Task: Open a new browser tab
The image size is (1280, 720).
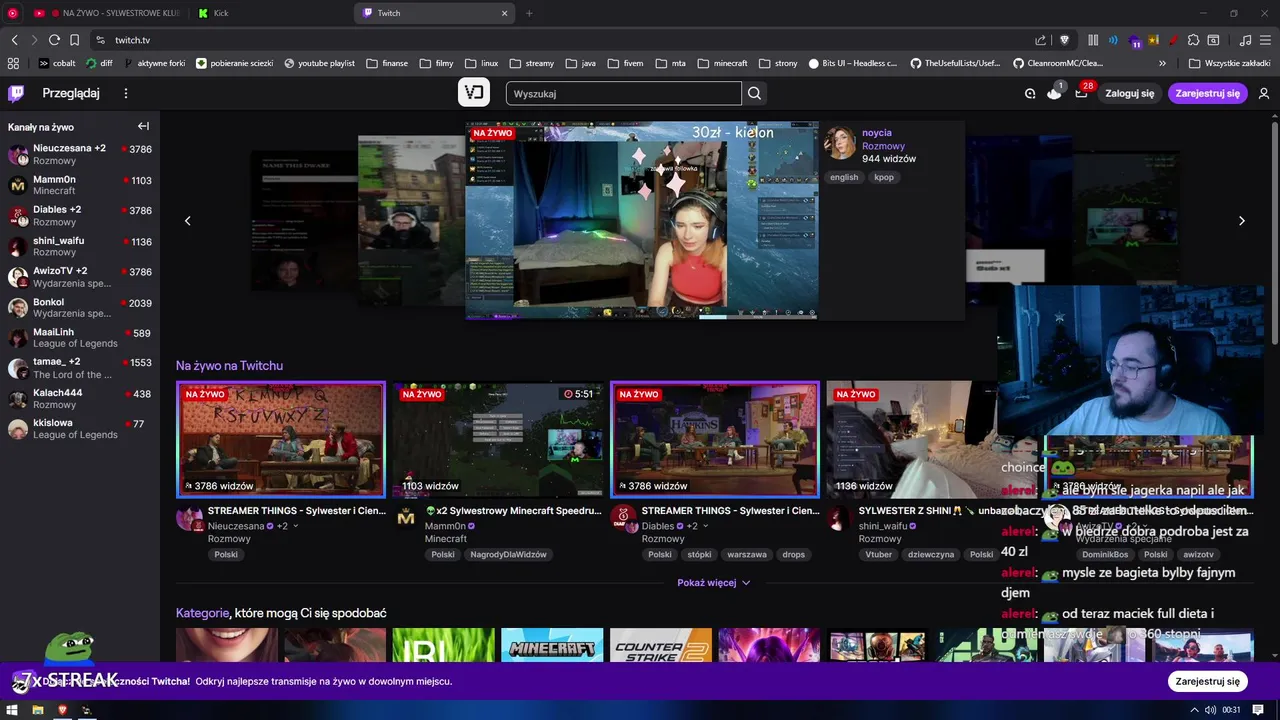Action: [529, 13]
